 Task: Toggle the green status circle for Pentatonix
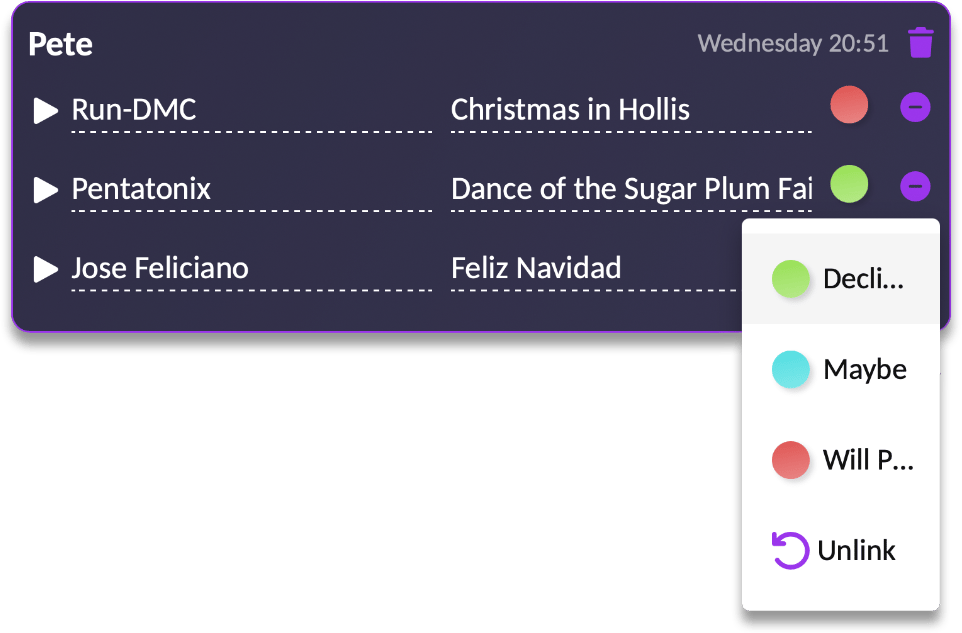[x=849, y=184]
